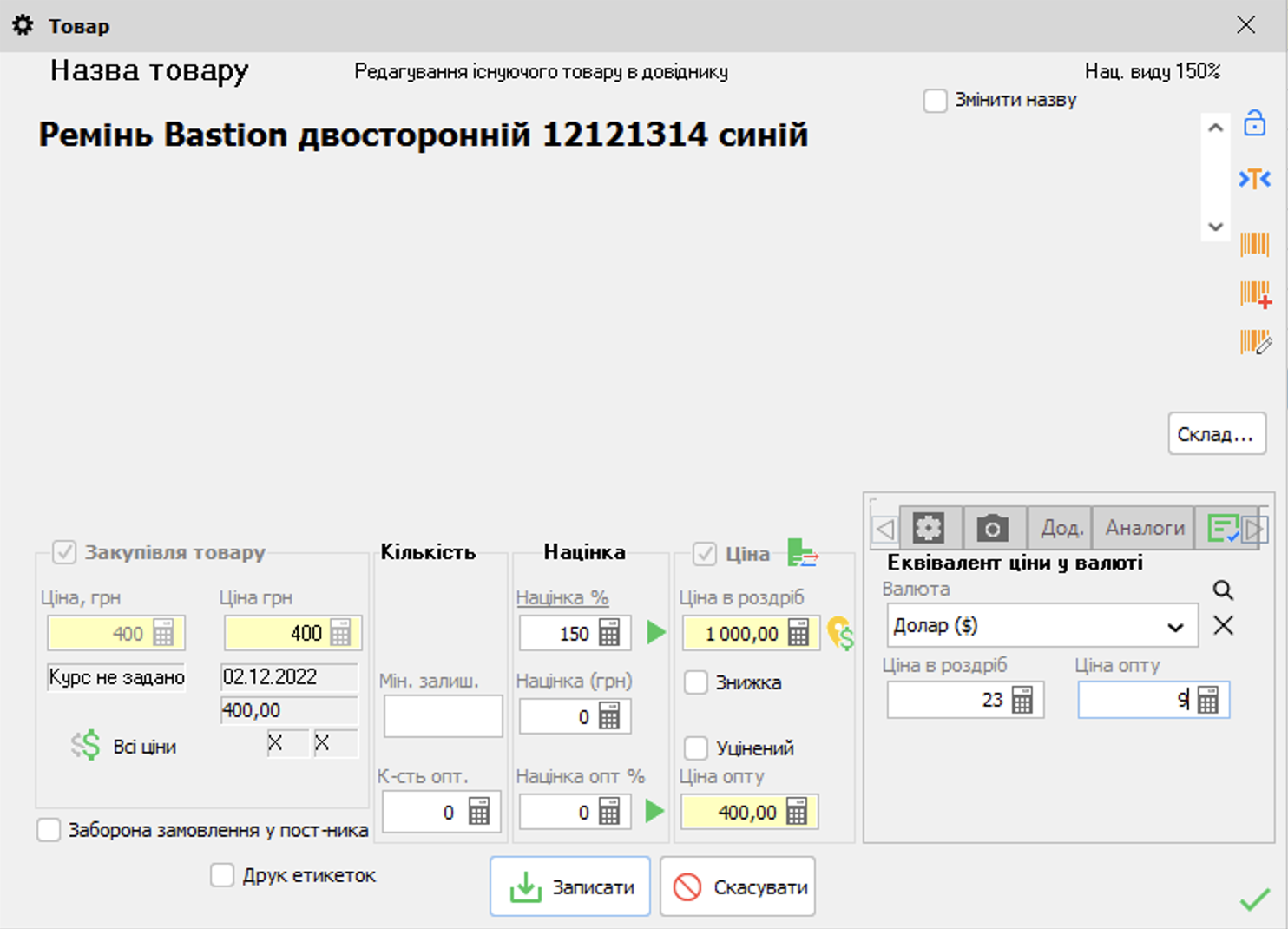
Task: Click the gear tab above Еквівалент ціни
Action: click(x=930, y=527)
